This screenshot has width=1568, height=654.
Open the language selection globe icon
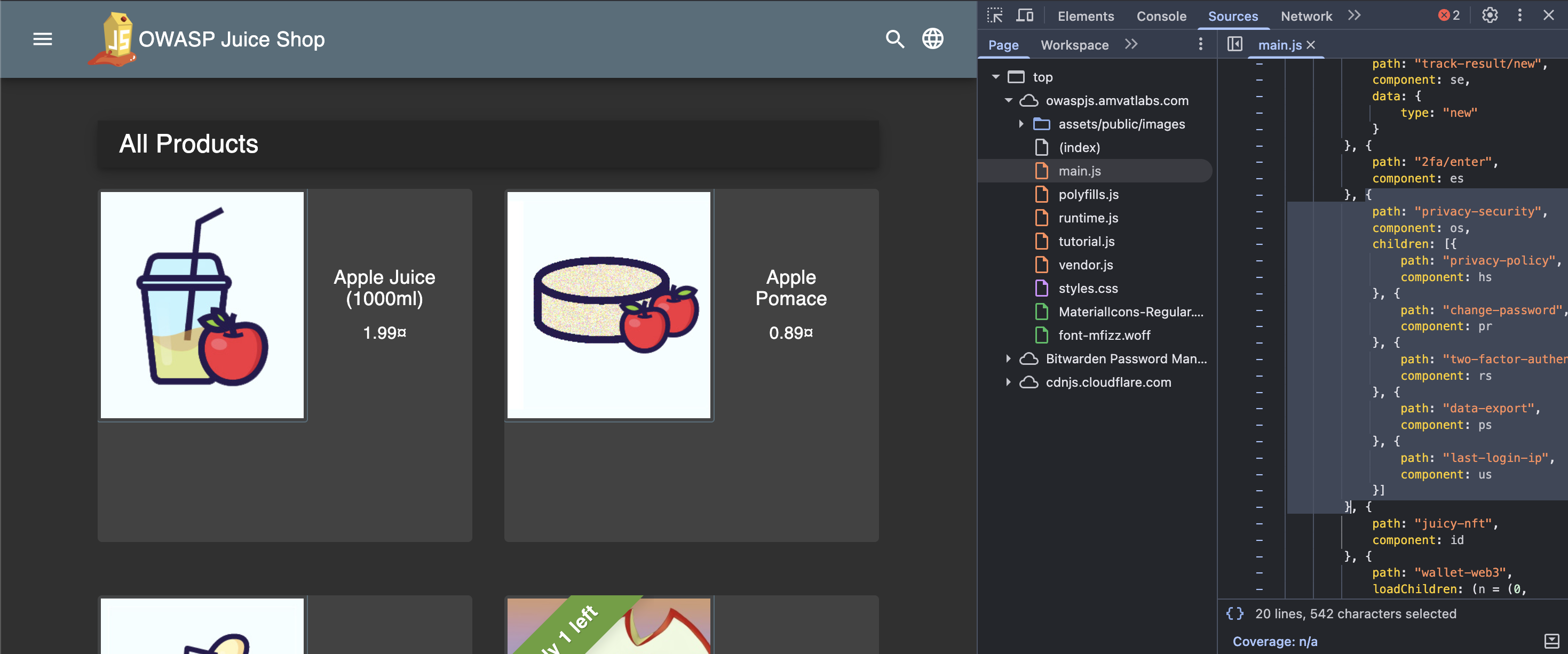[932, 39]
